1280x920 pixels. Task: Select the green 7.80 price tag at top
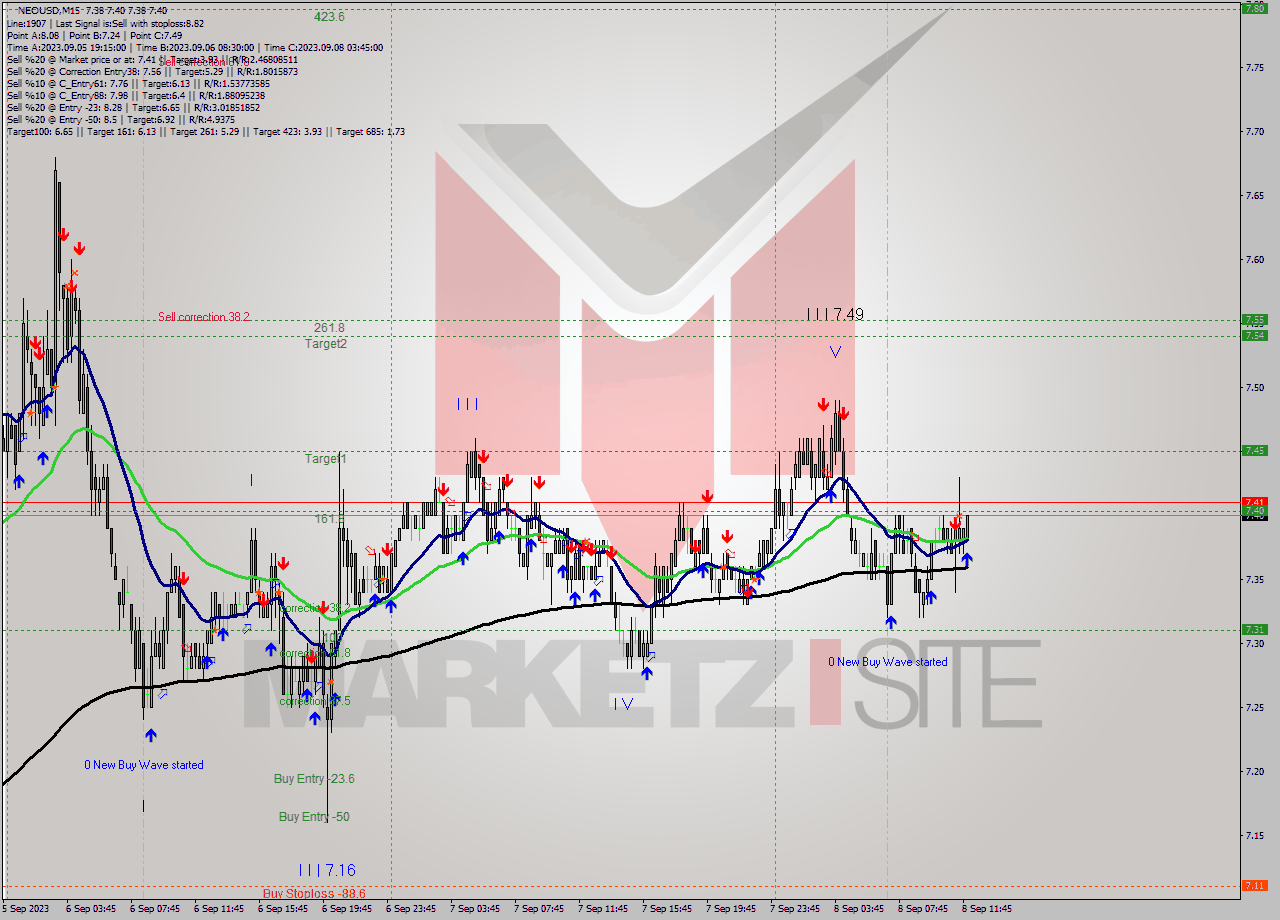point(1254,8)
